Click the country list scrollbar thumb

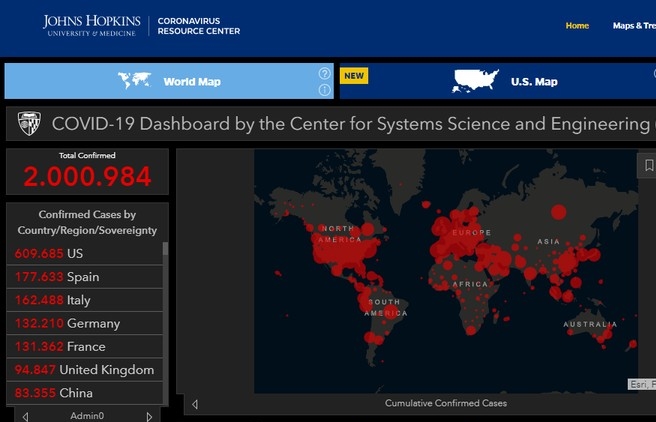(x=165, y=248)
